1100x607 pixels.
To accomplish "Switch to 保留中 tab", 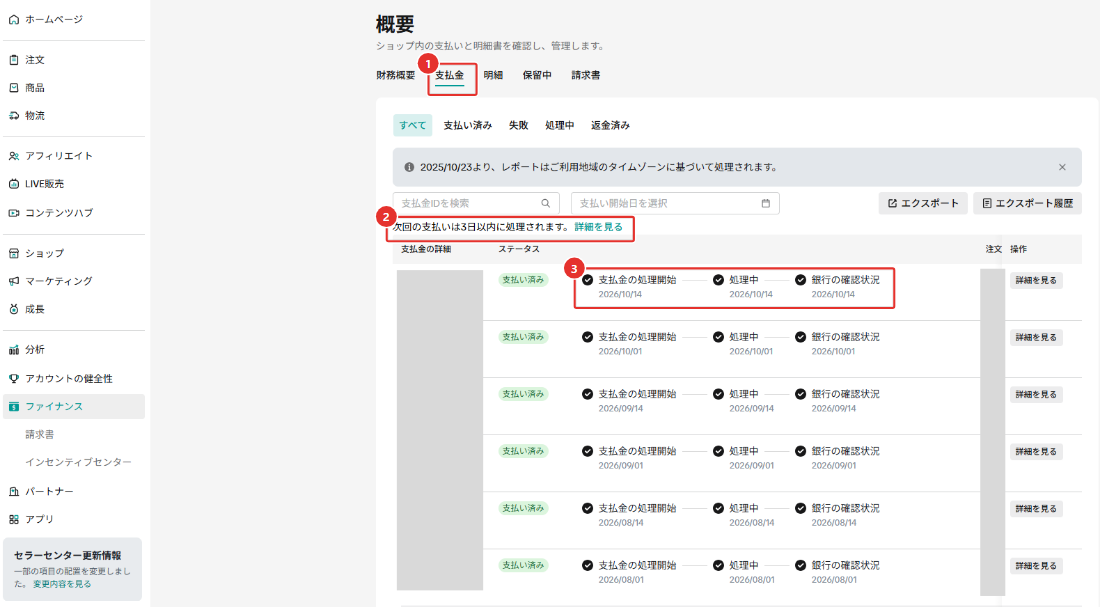I will click(x=537, y=75).
